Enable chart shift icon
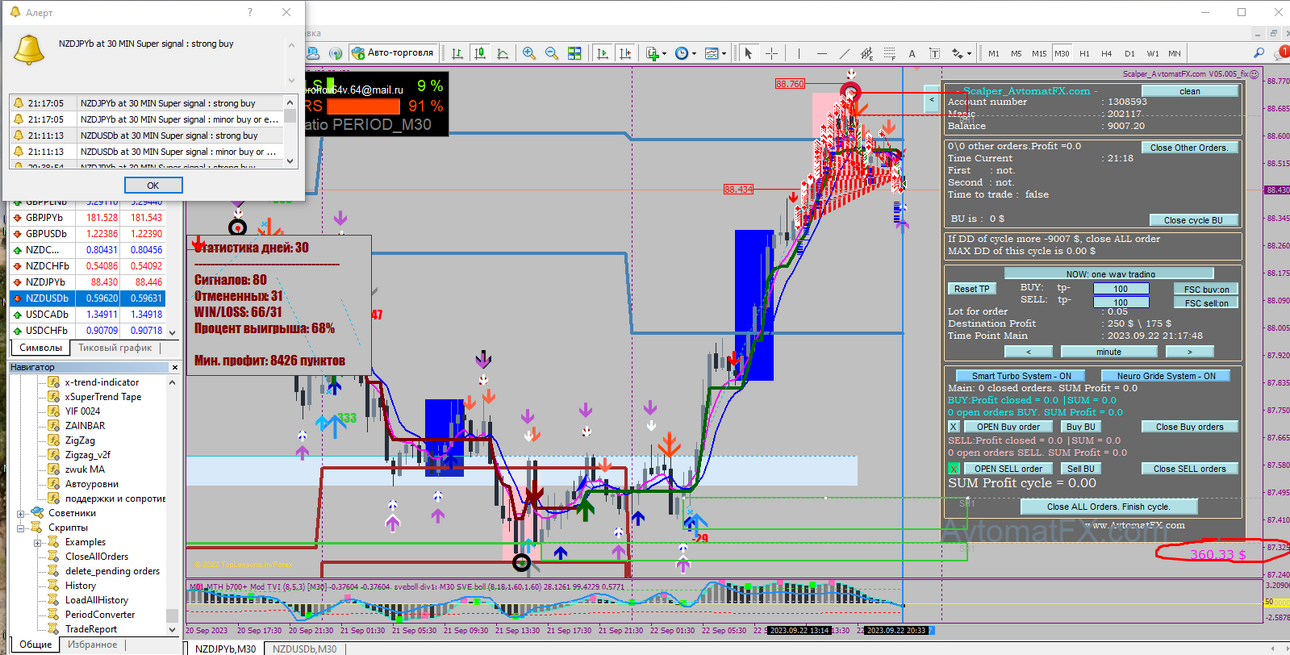The image size is (1290, 655). point(625,53)
